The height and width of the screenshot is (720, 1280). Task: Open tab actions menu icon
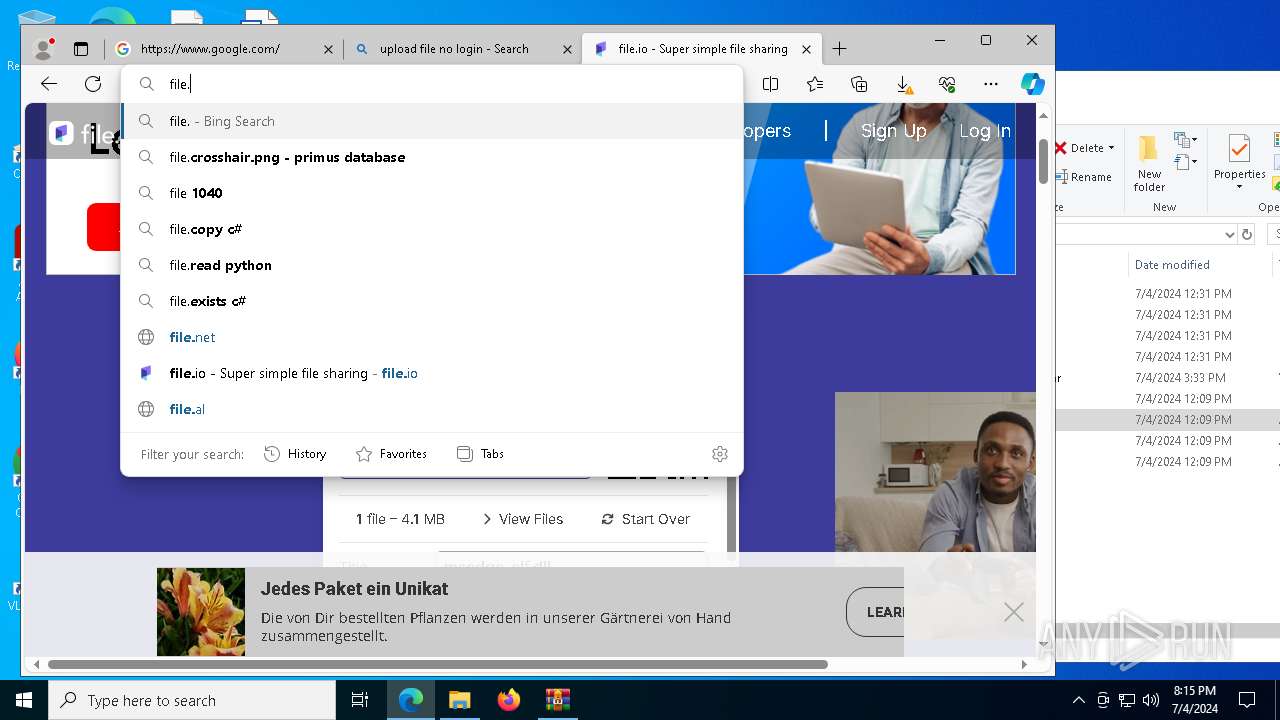(81, 48)
